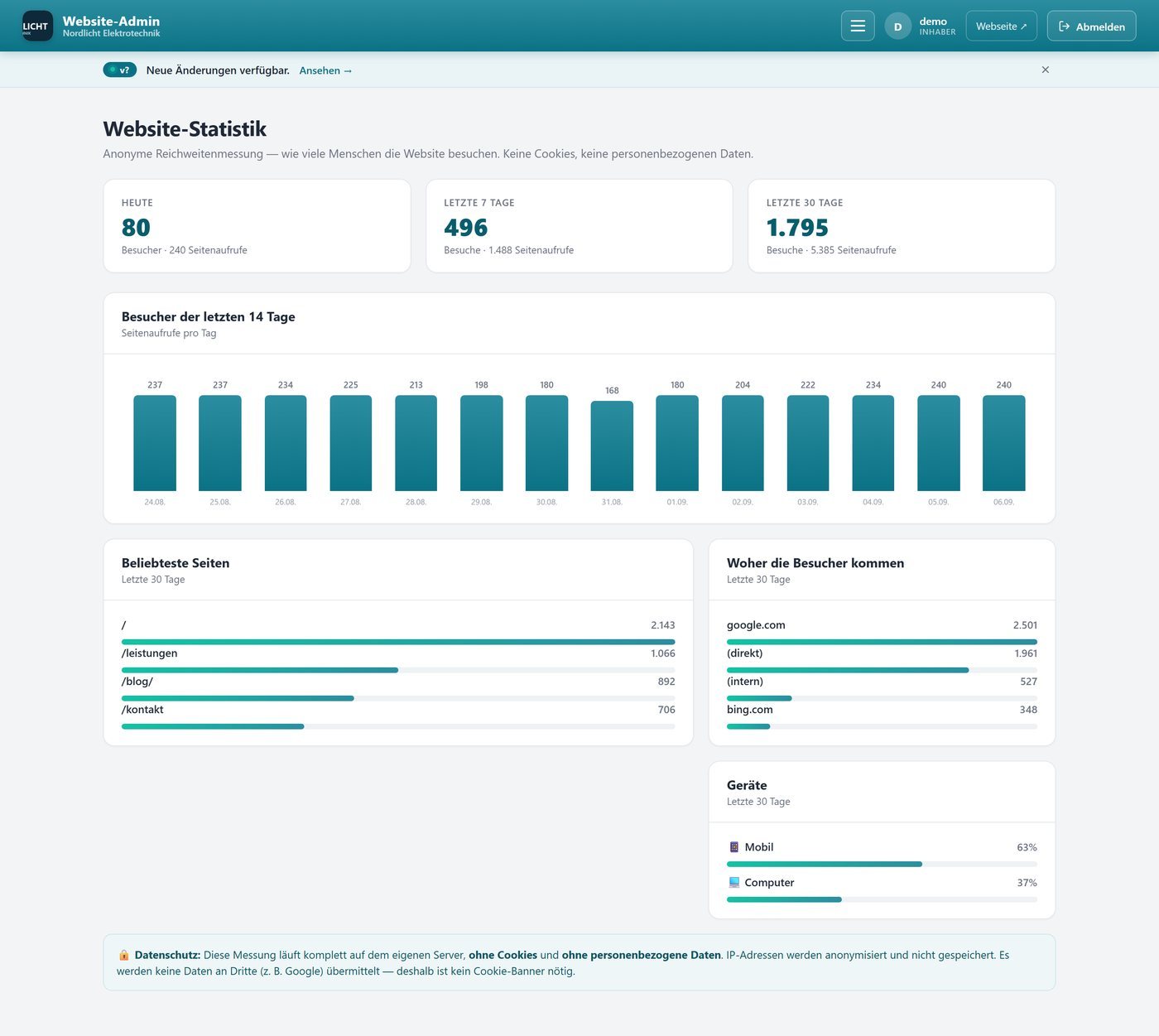Click the mobile phone icon next to Mobil
Viewport: 1159px width, 1036px height.
(733, 847)
